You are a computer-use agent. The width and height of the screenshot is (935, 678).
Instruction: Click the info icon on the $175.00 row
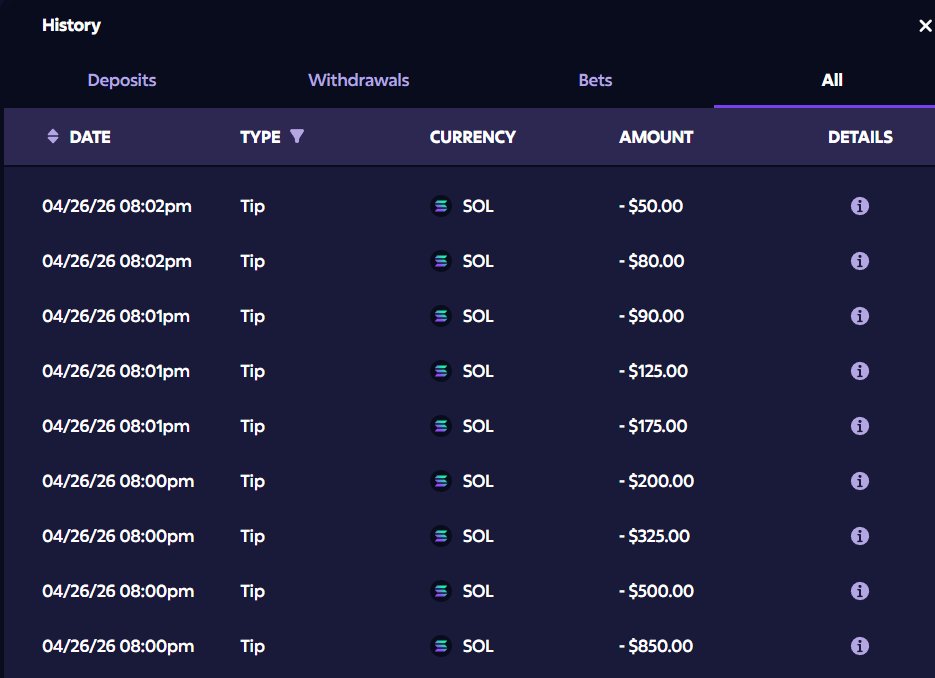pyautogui.click(x=859, y=426)
